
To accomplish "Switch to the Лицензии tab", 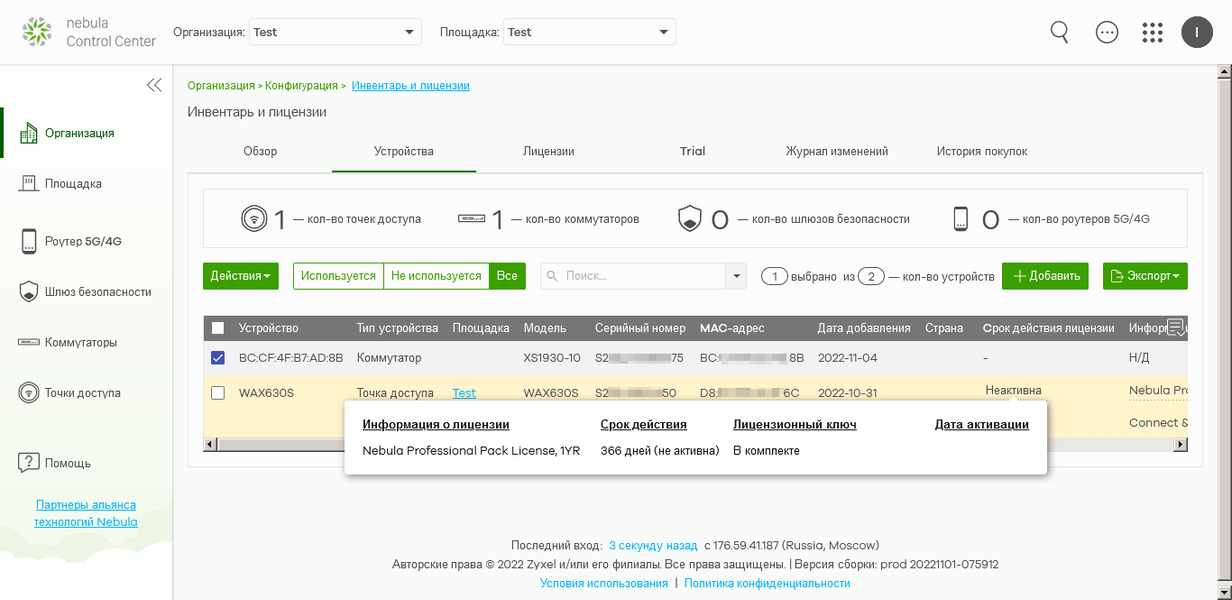I will [x=548, y=152].
